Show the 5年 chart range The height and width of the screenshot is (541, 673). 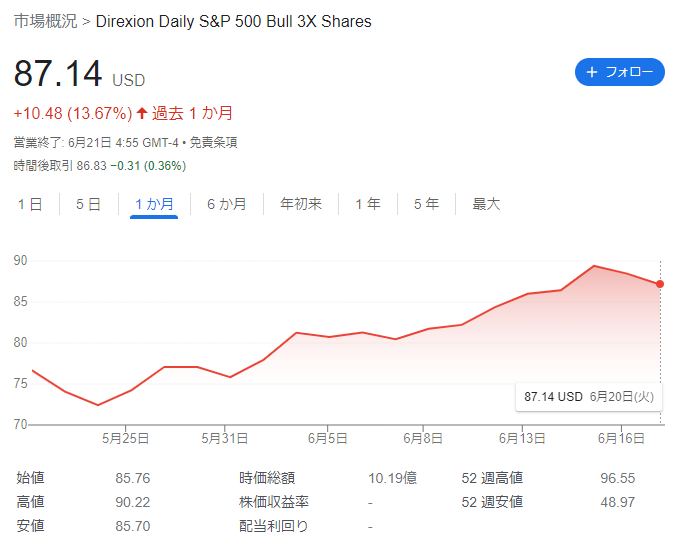[426, 204]
